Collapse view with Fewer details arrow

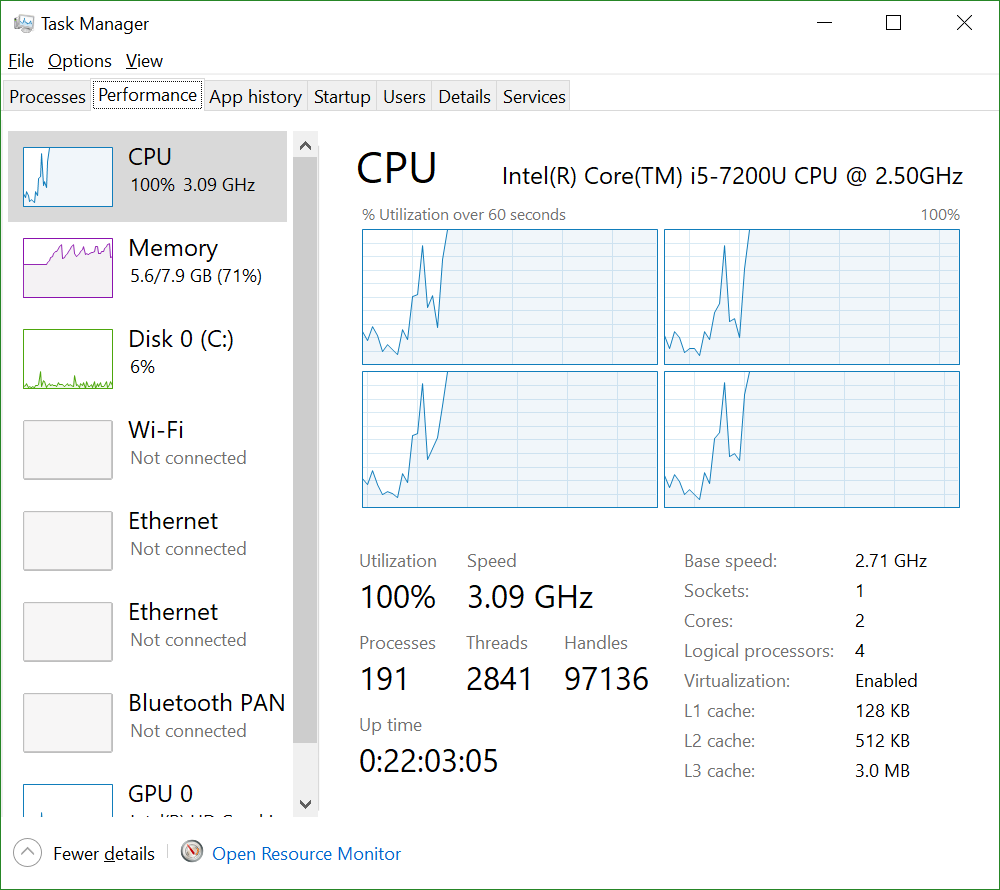[27, 852]
